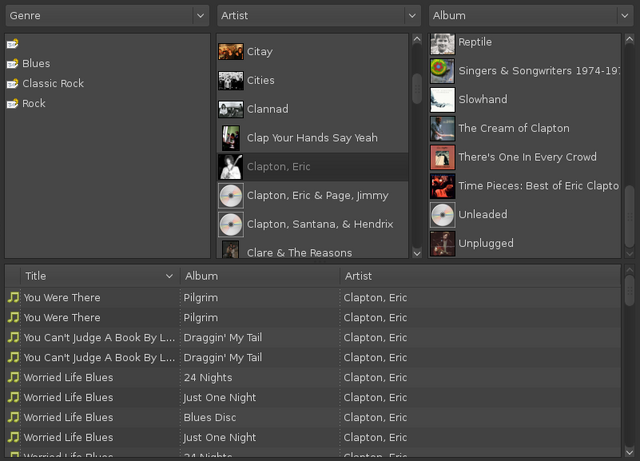
Task: Click the unnamed genre tag icon
Action: click(13, 43)
